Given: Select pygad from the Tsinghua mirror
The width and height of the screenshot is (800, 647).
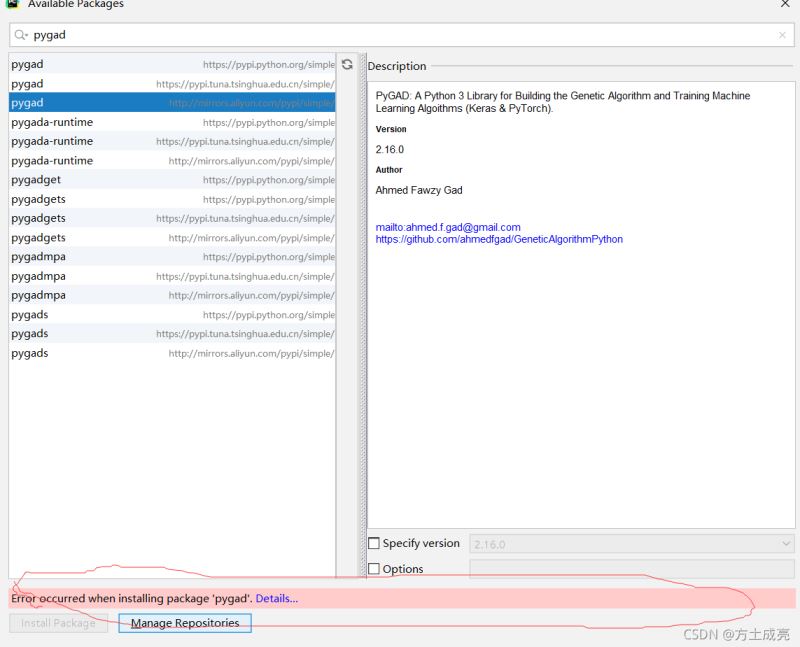Looking at the screenshot, I should (172, 84).
